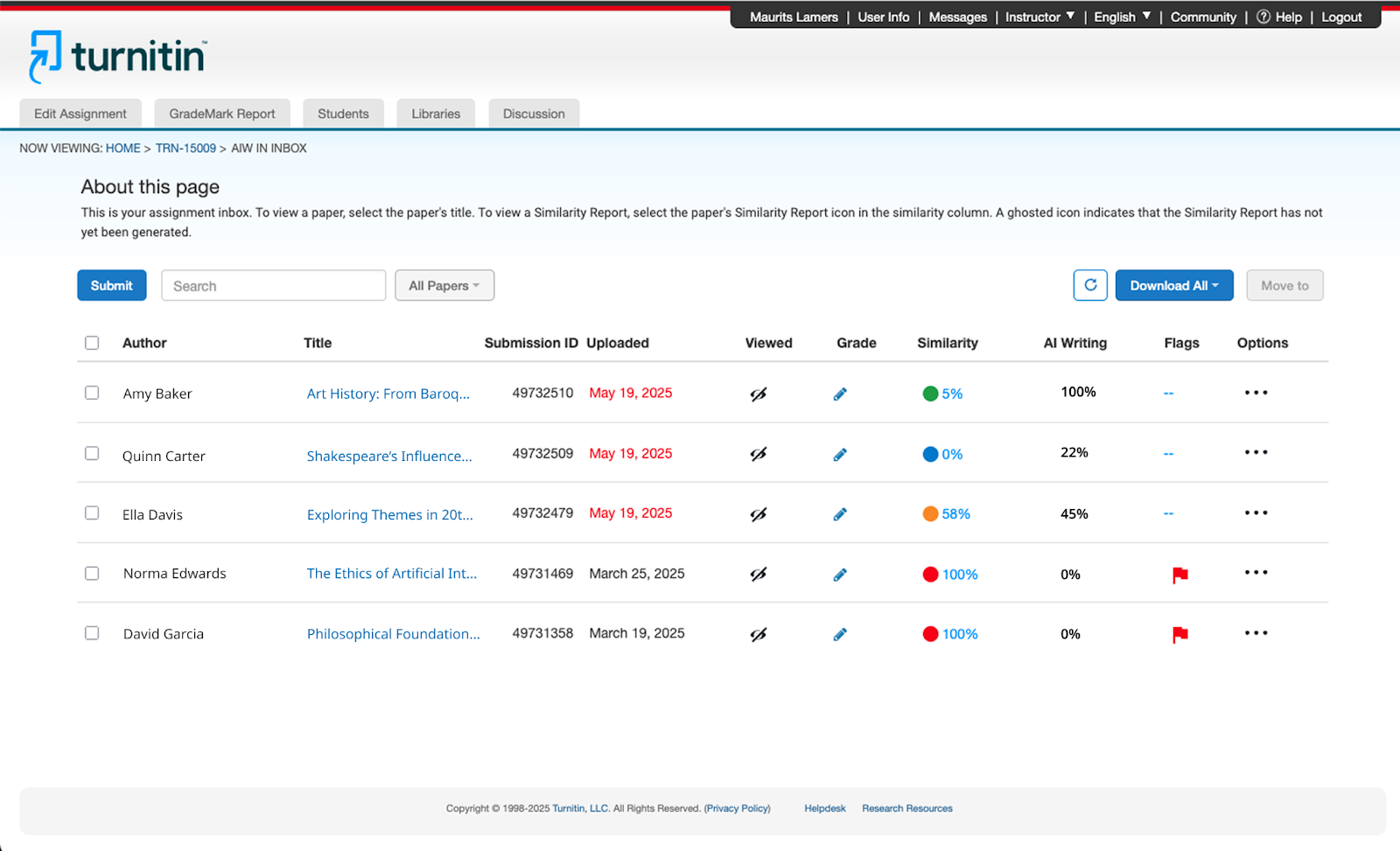Click the Turnitin logo

coord(118,57)
